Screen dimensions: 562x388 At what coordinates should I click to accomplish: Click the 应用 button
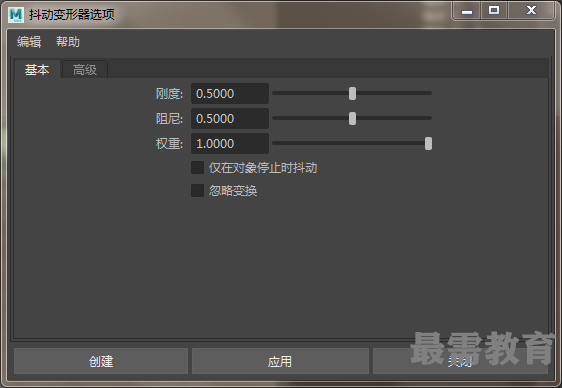[280, 361]
